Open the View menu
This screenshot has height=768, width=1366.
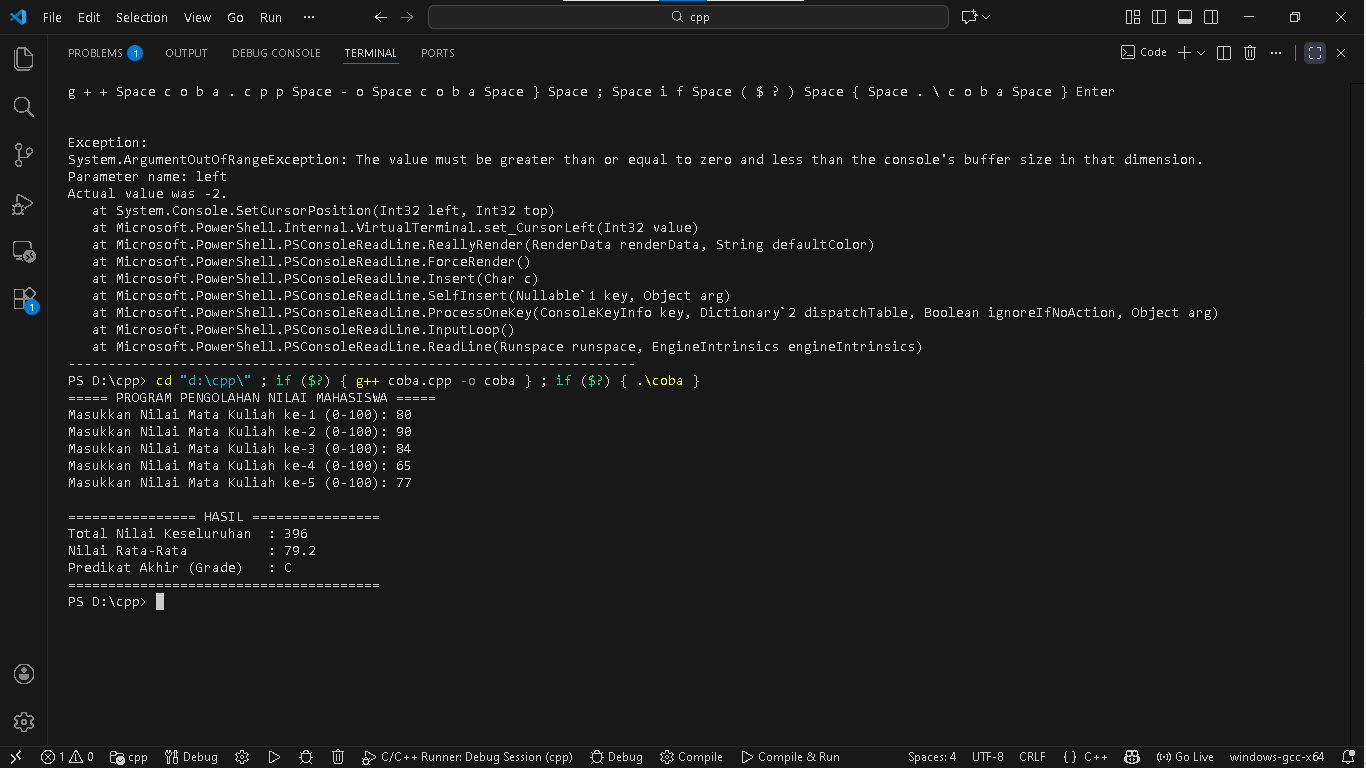198,17
